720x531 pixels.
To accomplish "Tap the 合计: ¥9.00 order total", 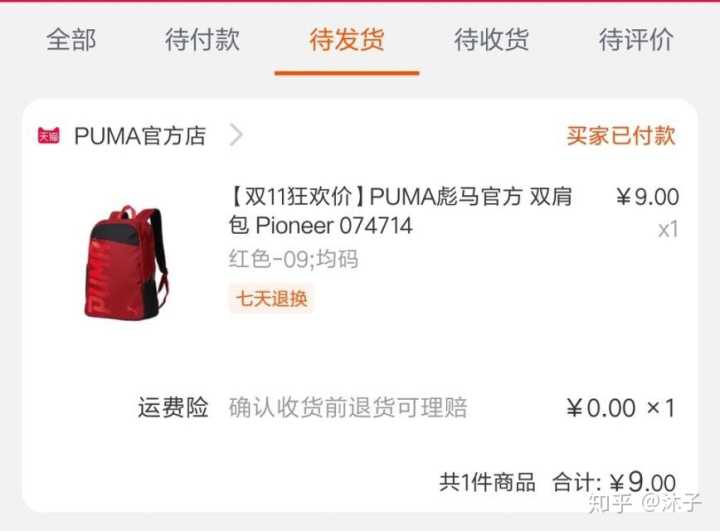I will pyautogui.click(x=614, y=482).
